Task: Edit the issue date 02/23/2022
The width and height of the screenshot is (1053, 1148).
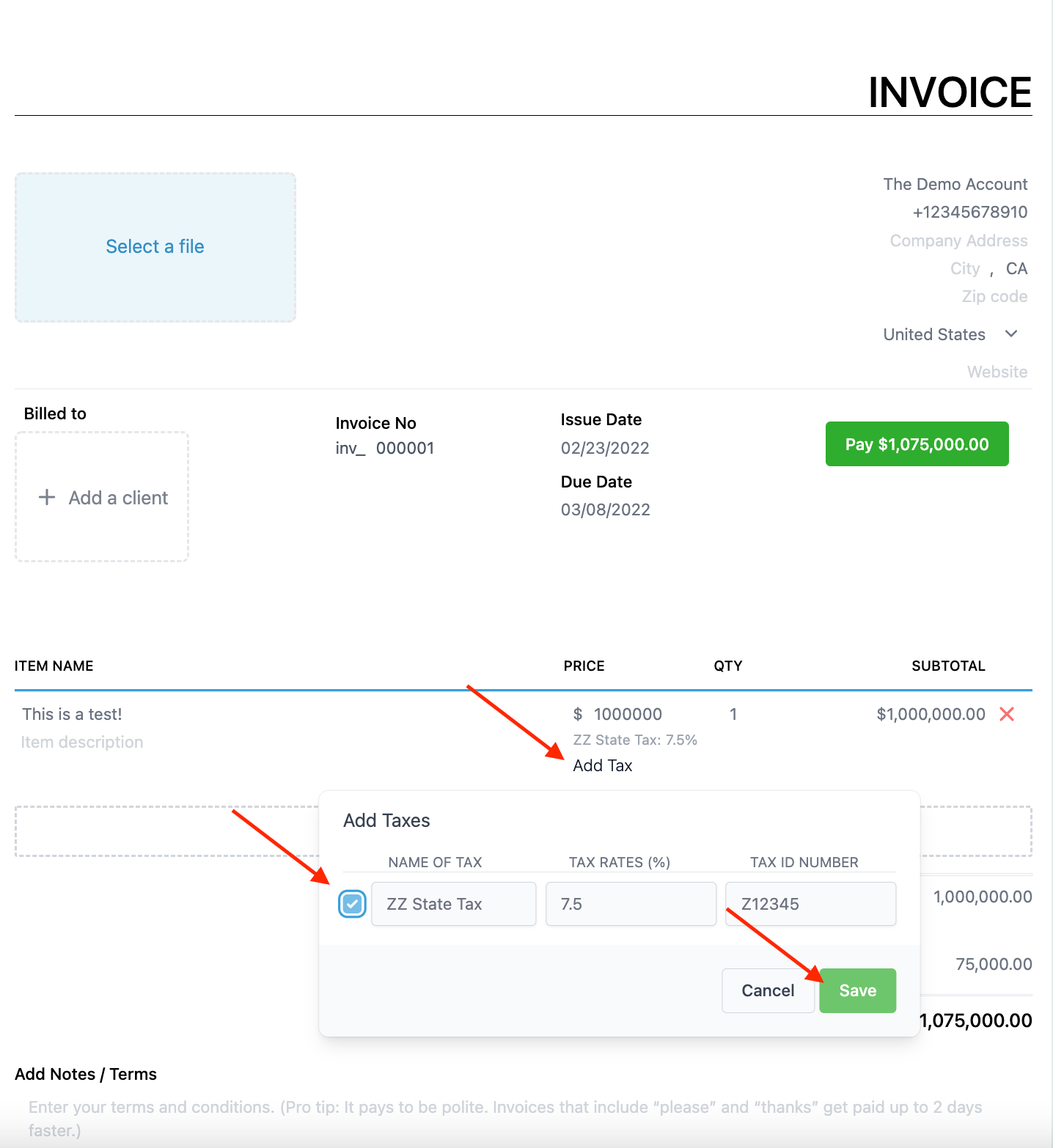Action: pyautogui.click(x=605, y=448)
